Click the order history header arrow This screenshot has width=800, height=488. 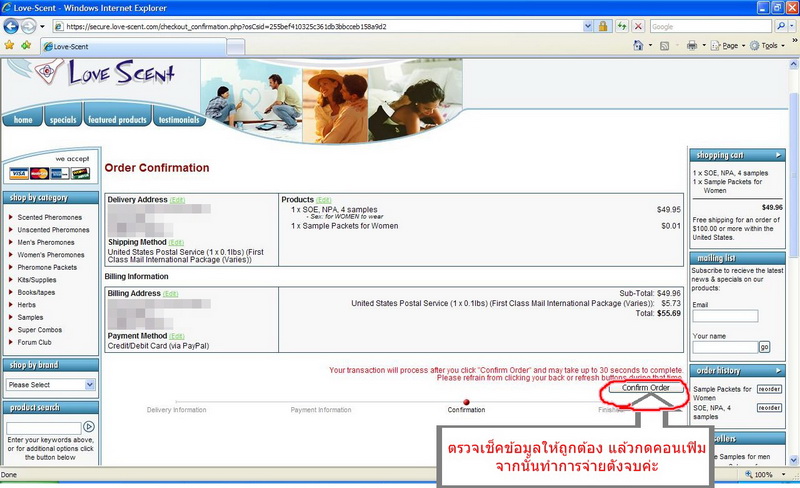pyautogui.click(x=779, y=371)
